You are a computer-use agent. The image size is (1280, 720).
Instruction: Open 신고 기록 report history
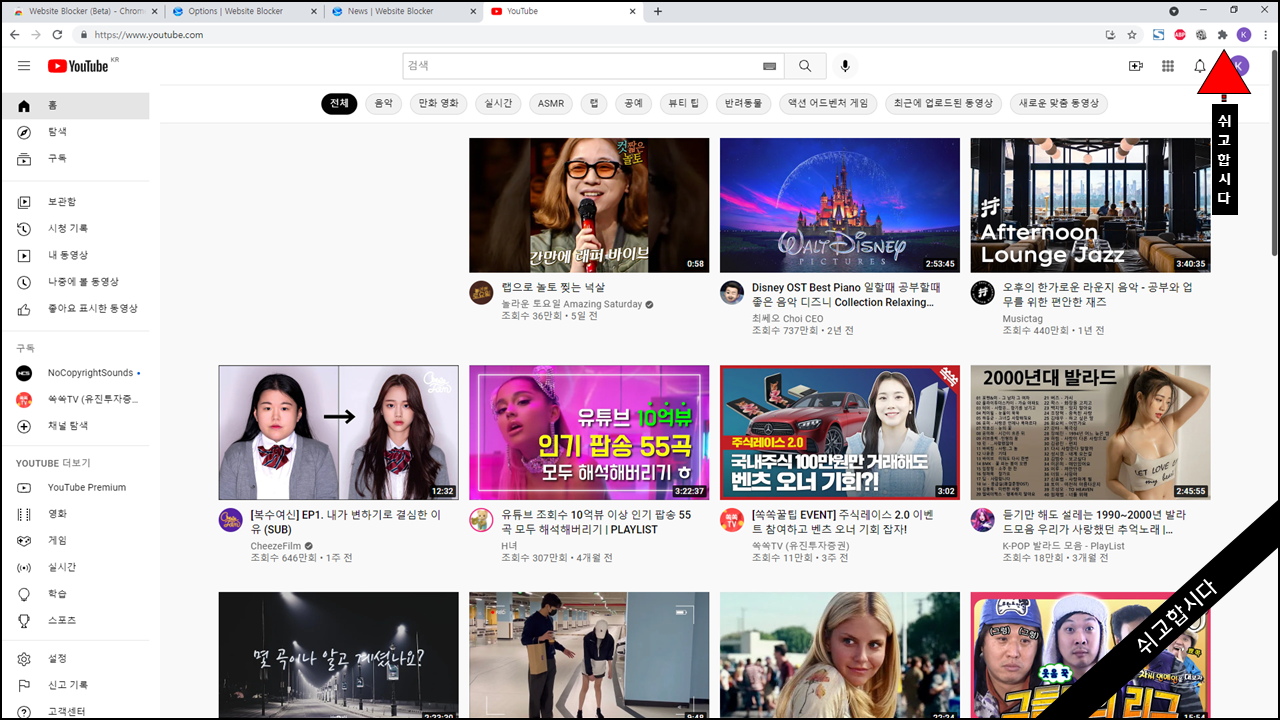[x=75, y=685]
